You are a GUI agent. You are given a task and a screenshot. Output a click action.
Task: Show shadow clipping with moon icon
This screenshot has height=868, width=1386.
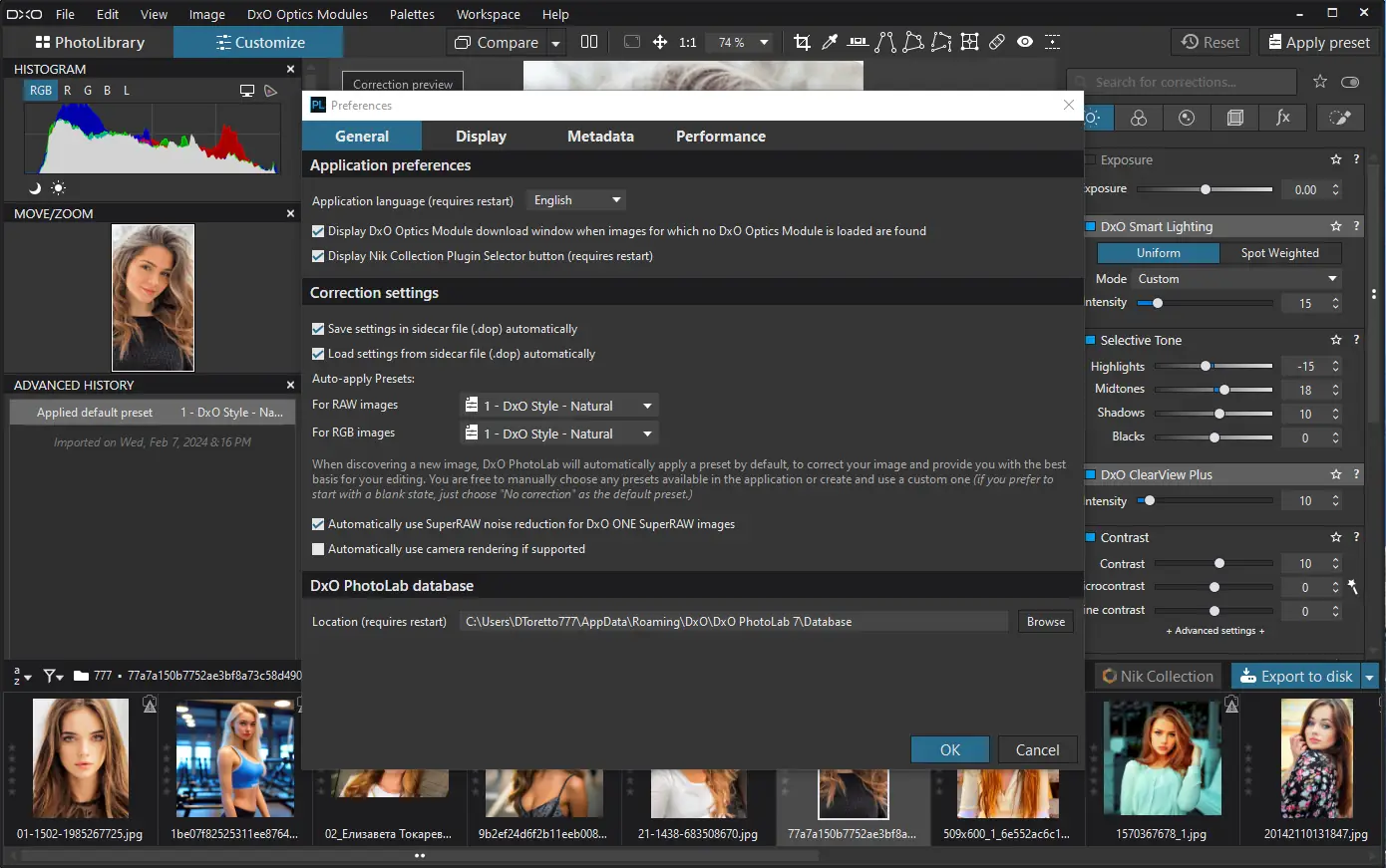pos(35,188)
